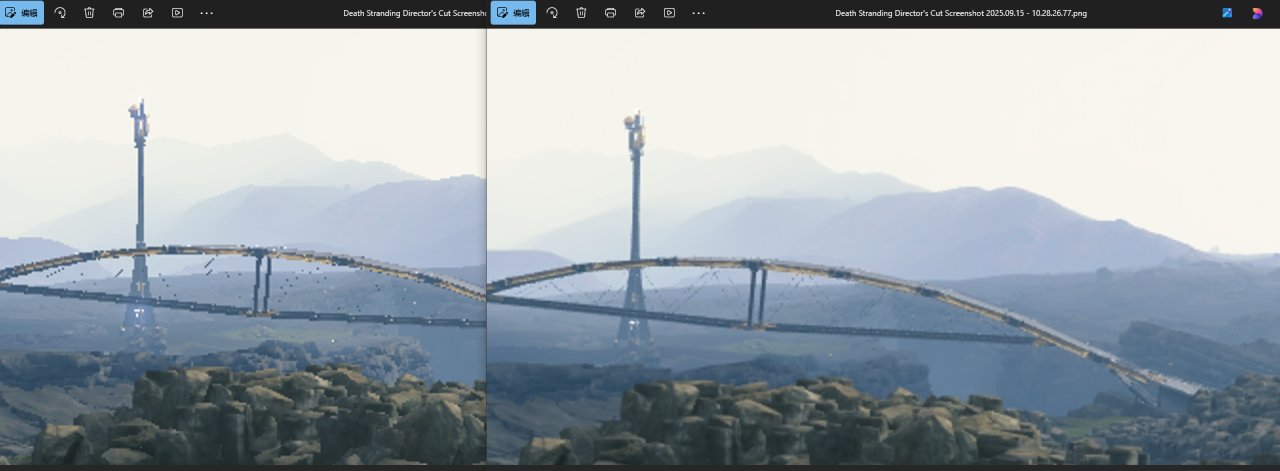The image size is (1280, 471).
Task: Print the photo from the right Photos window
Action: point(610,13)
